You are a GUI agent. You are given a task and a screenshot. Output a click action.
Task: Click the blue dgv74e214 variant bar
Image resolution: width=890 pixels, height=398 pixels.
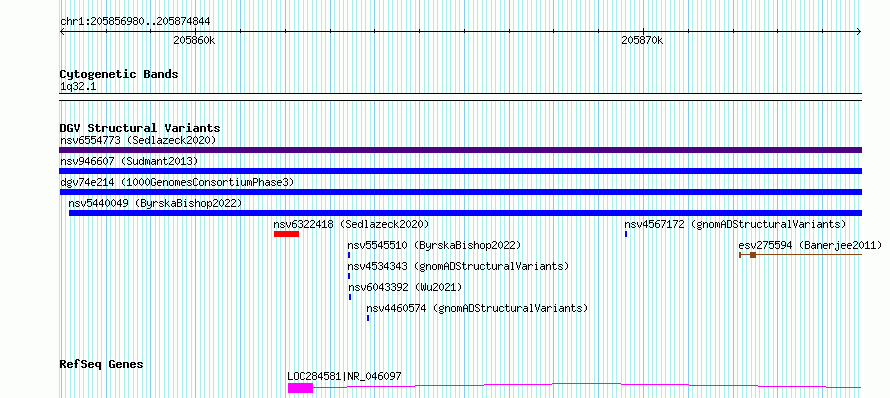click(x=461, y=192)
